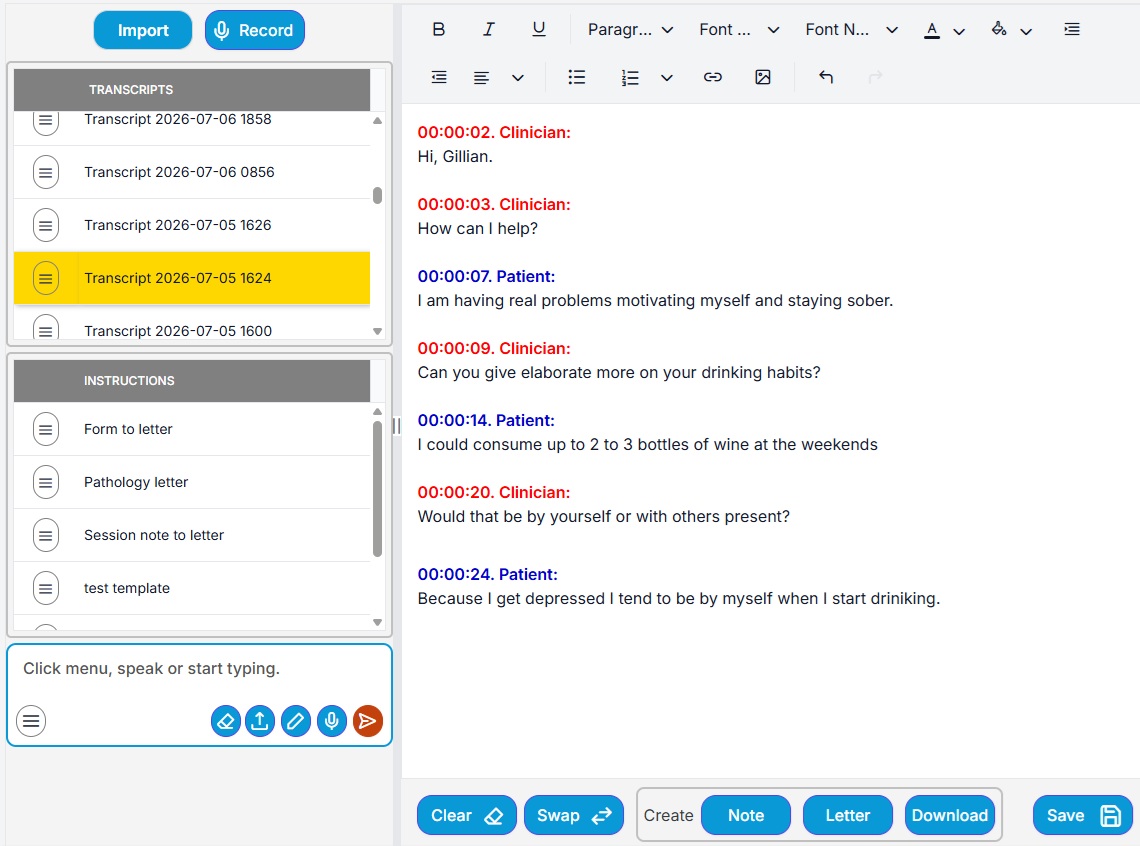Toggle bold formatting
Image resolution: width=1140 pixels, height=846 pixels.
point(438,29)
